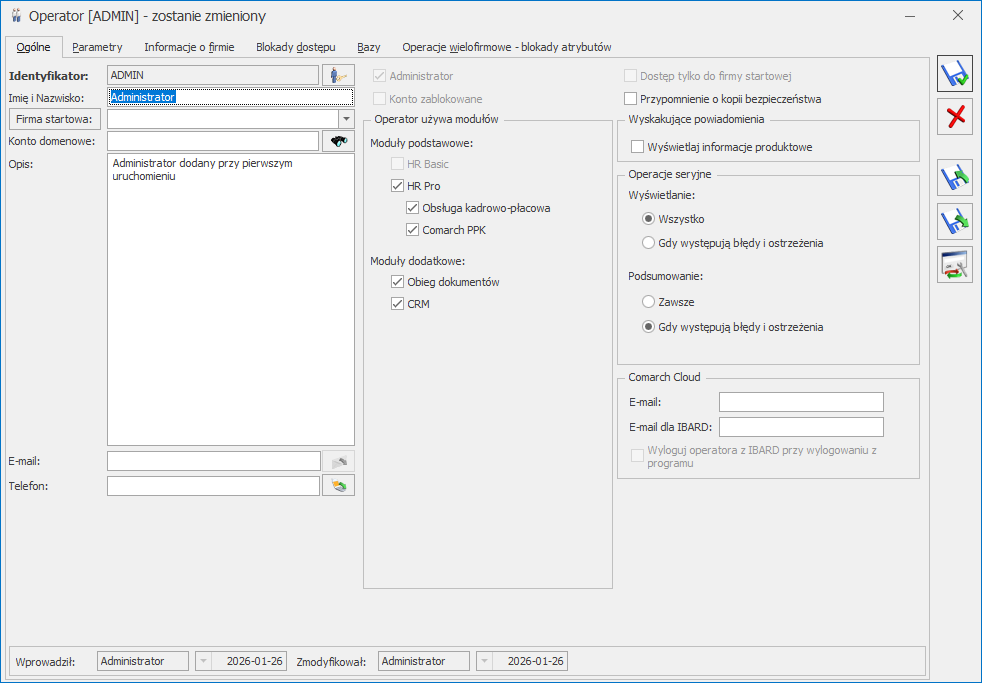Expand the Firma startowa dropdown arrow
This screenshot has width=982, height=683.
345,119
